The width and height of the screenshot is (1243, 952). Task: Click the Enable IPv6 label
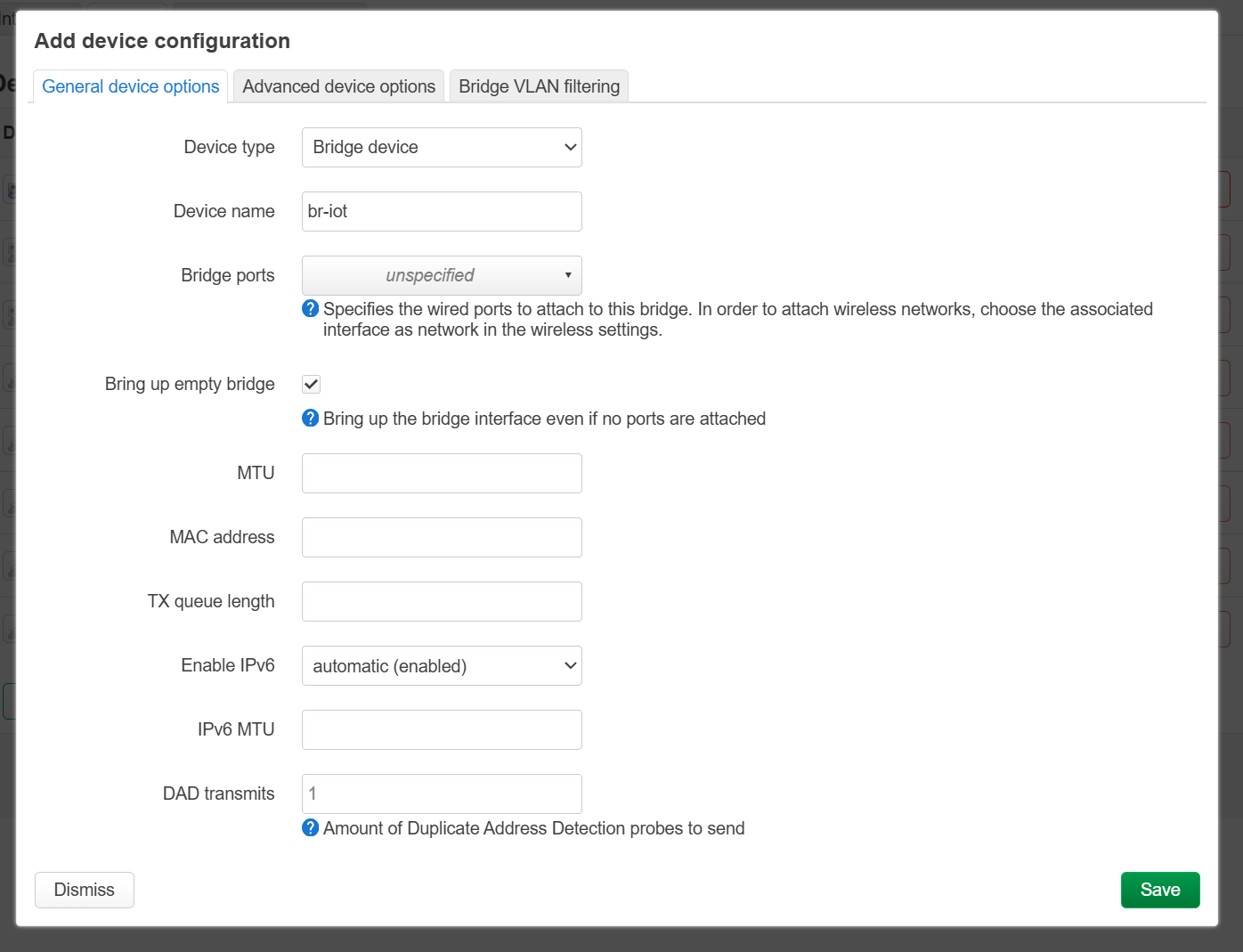228,665
